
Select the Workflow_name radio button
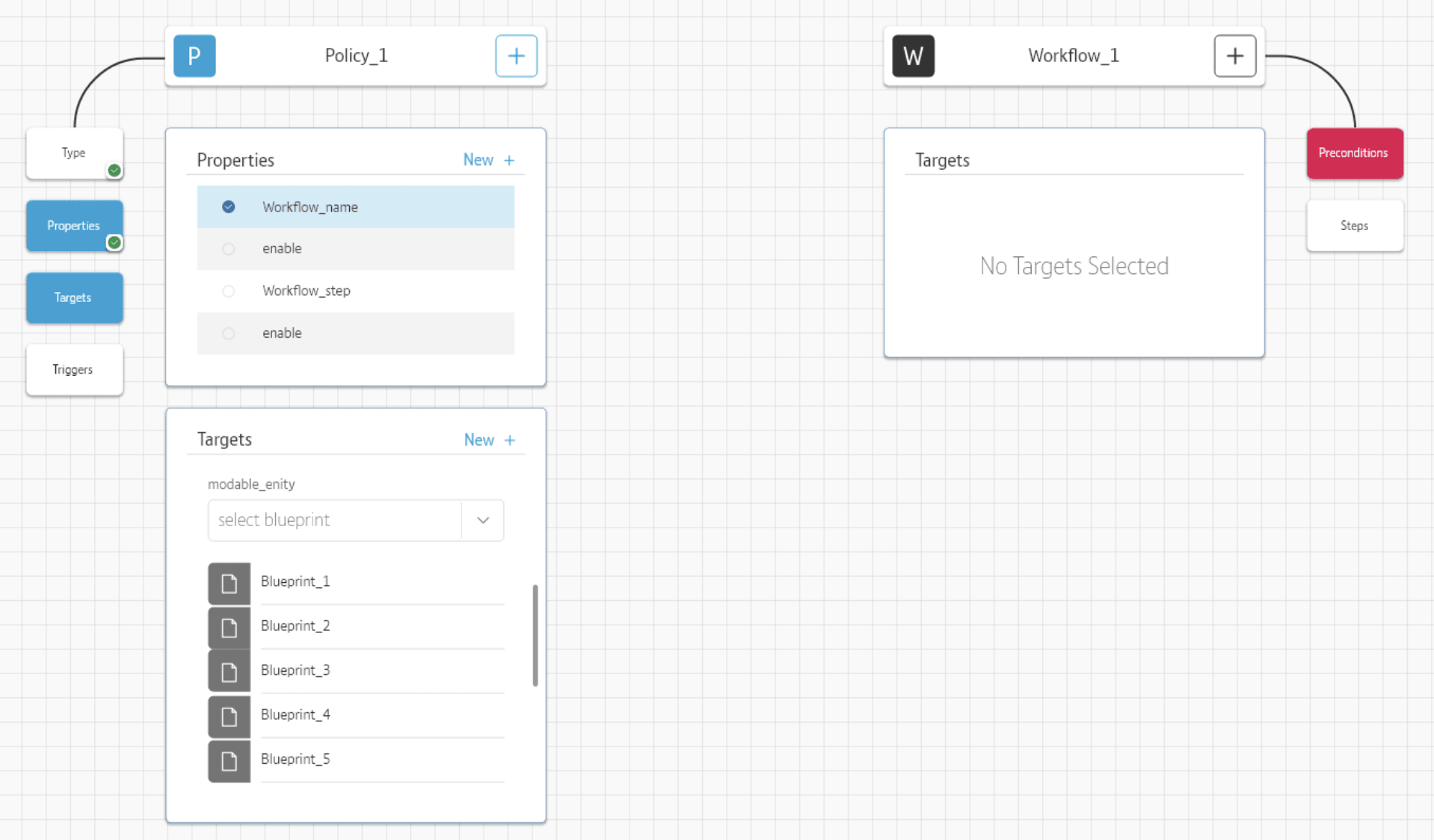point(229,207)
